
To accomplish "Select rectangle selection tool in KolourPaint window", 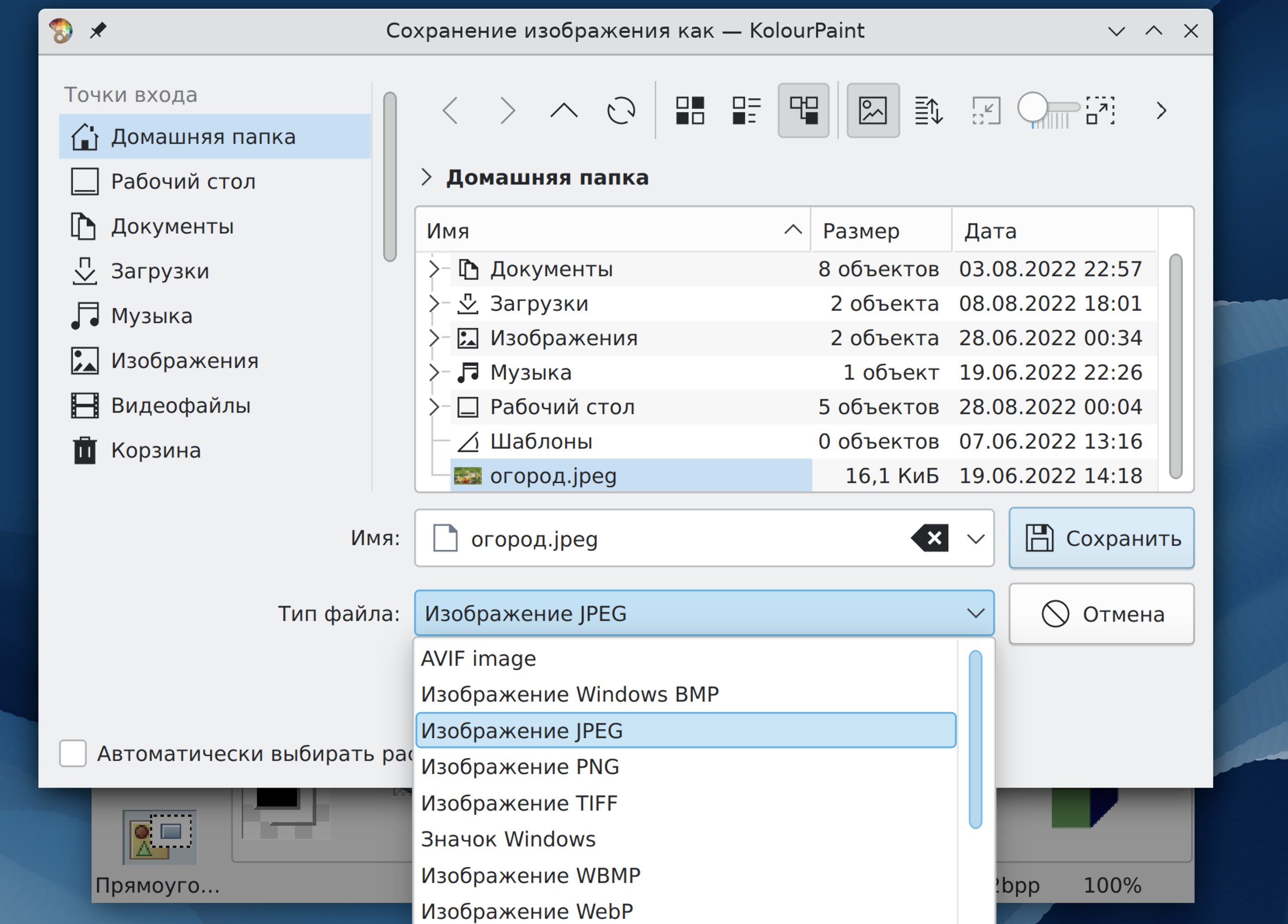I will [161, 838].
